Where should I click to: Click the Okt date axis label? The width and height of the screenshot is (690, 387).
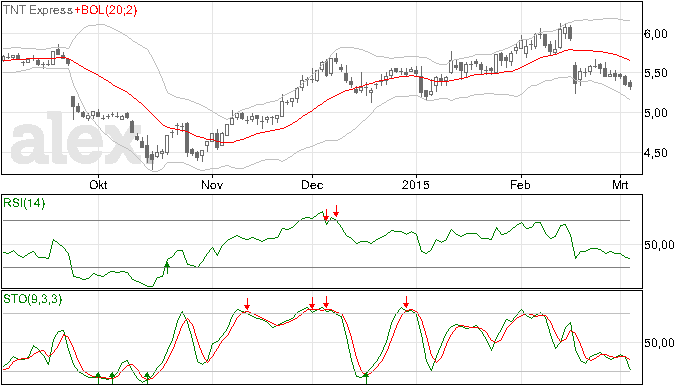[98, 184]
